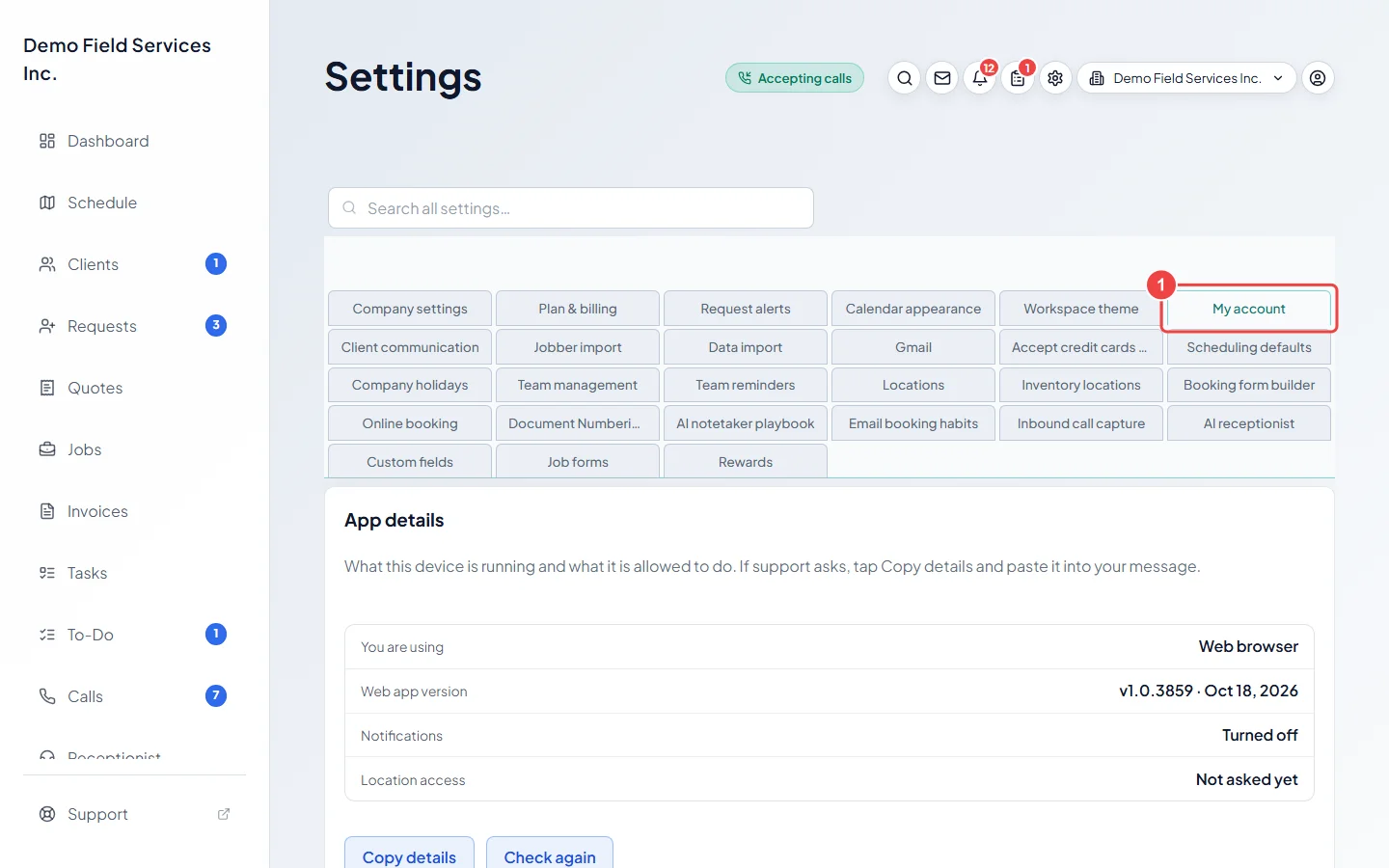Select the Inventory locations tab
The height and width of the screenshot is (868, 1389).
pyautogui.click(x=1081, y=385)
